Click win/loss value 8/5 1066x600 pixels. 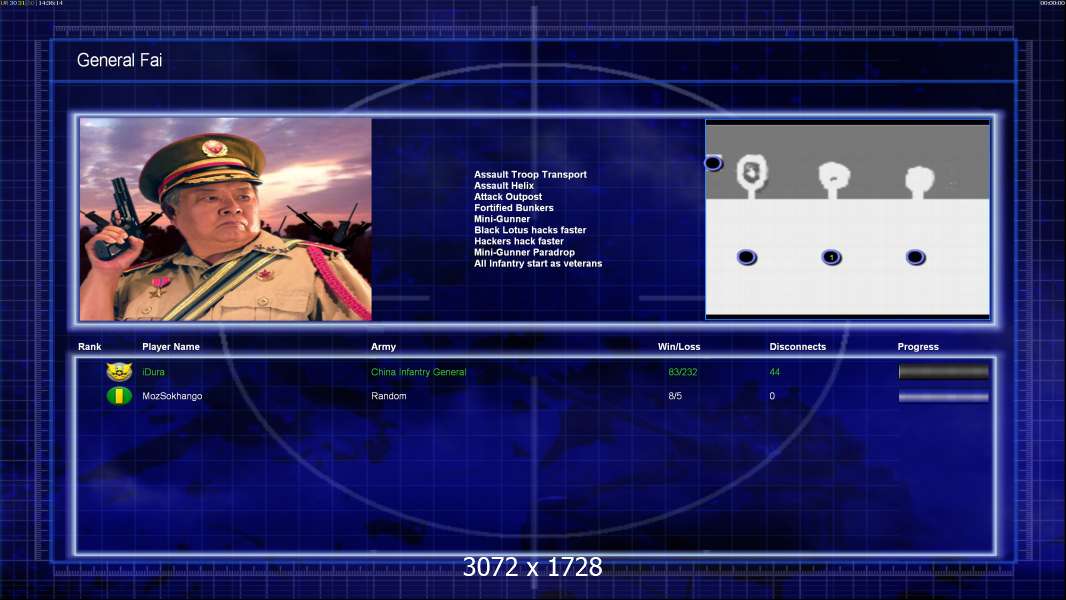tap(675, 395)
